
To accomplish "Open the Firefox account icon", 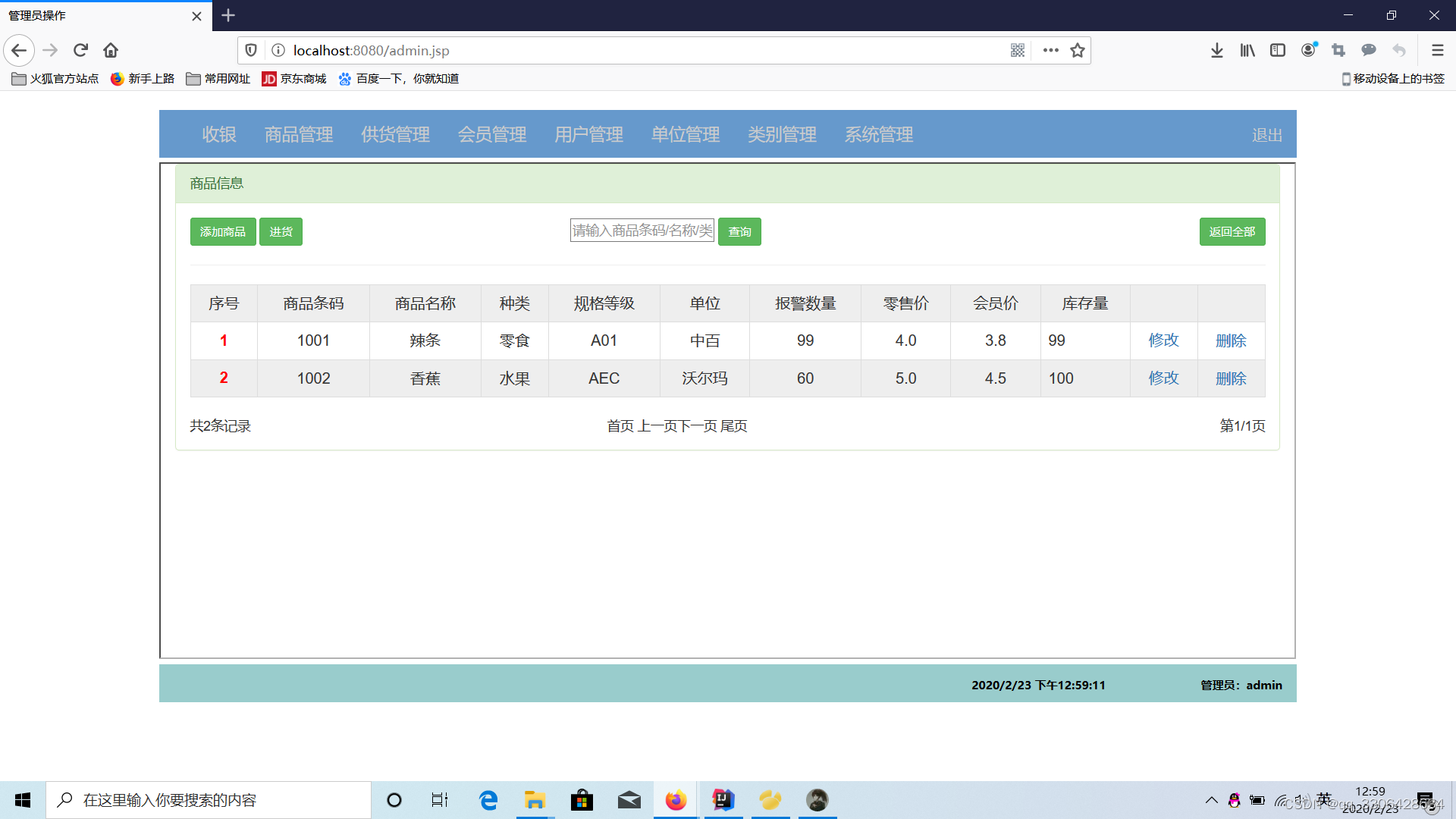I will [x=1309, y=50].
